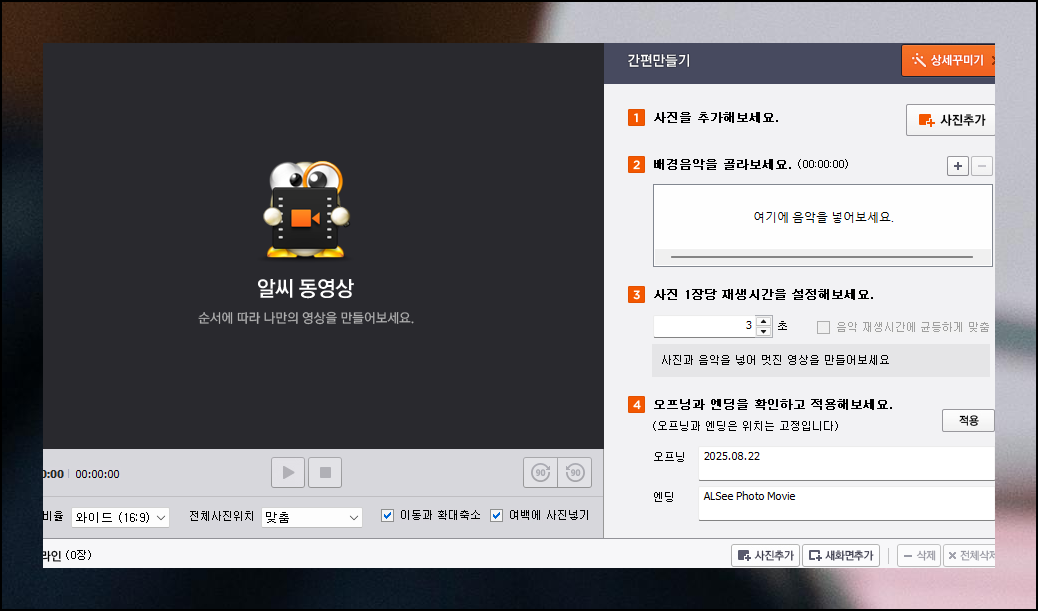1038x611 pixels.
Task: Click 사진추가 in the bottom timeline bar
Action: [765, 555]
